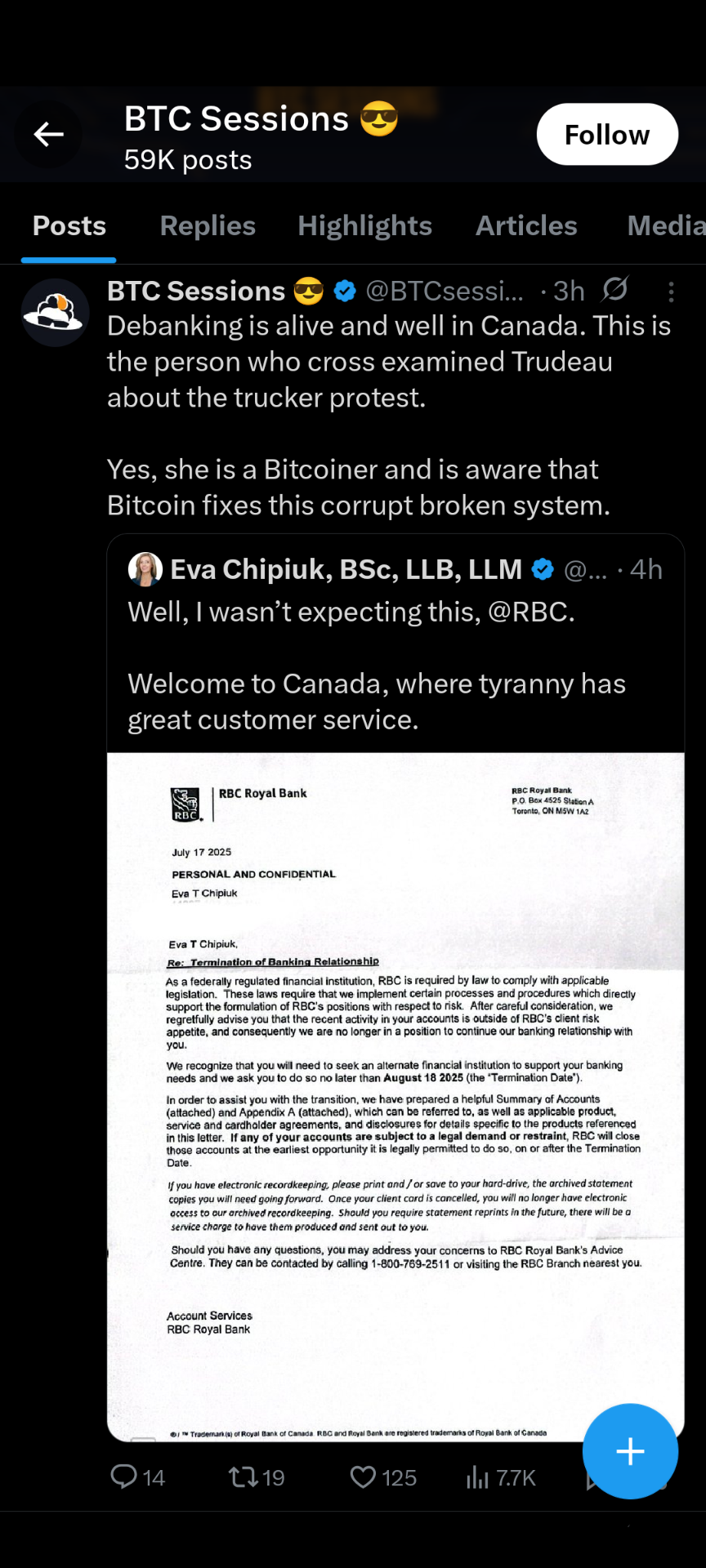Tap the back arrow icon
This screenshot has width=706, height=1568.
48,134
